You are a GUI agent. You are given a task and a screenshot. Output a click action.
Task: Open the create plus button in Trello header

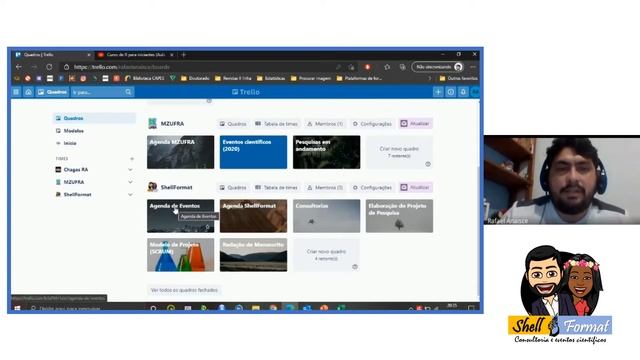[438, 92]
